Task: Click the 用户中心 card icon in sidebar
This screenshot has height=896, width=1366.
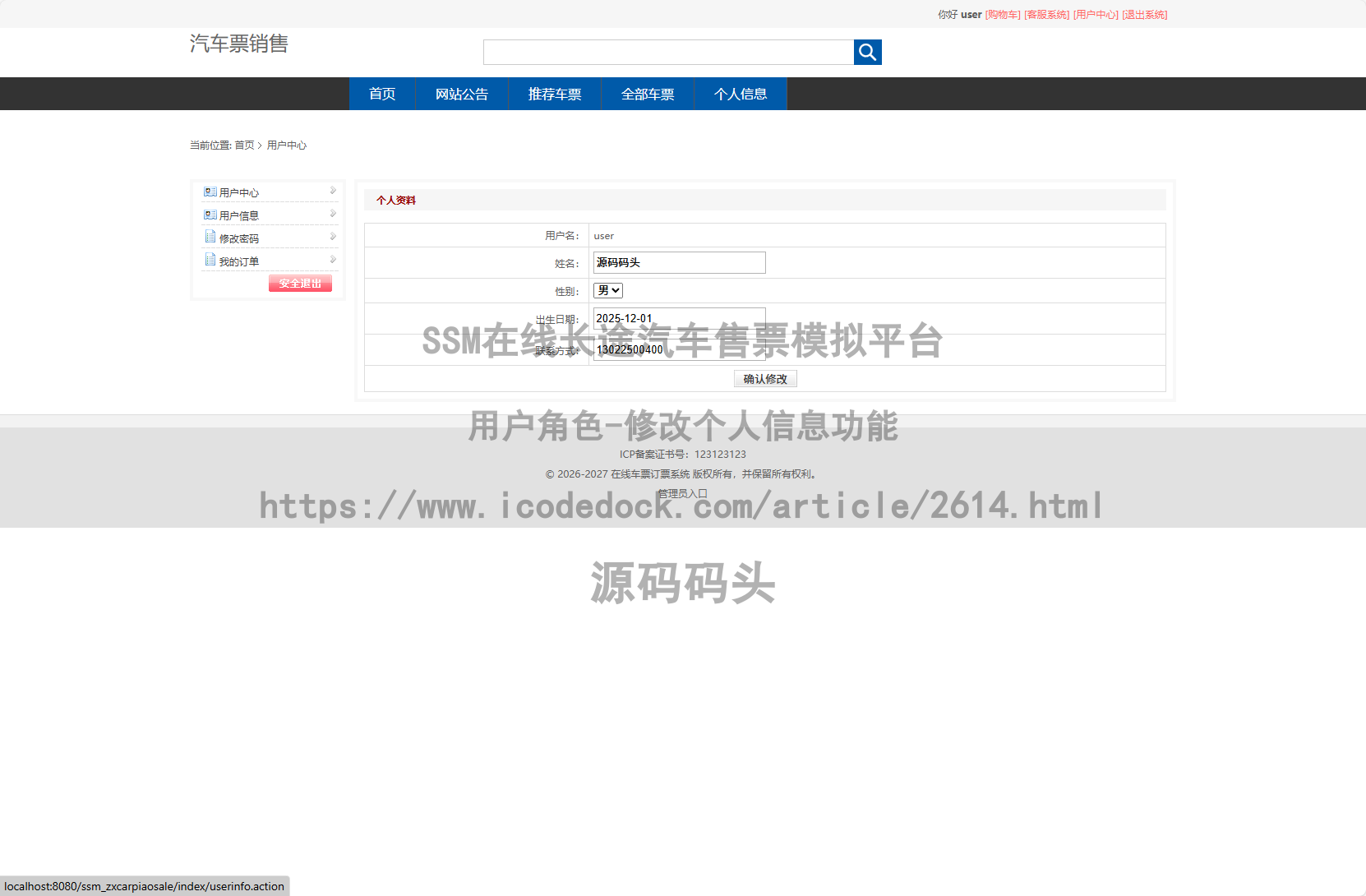Action: pos(209,191)
